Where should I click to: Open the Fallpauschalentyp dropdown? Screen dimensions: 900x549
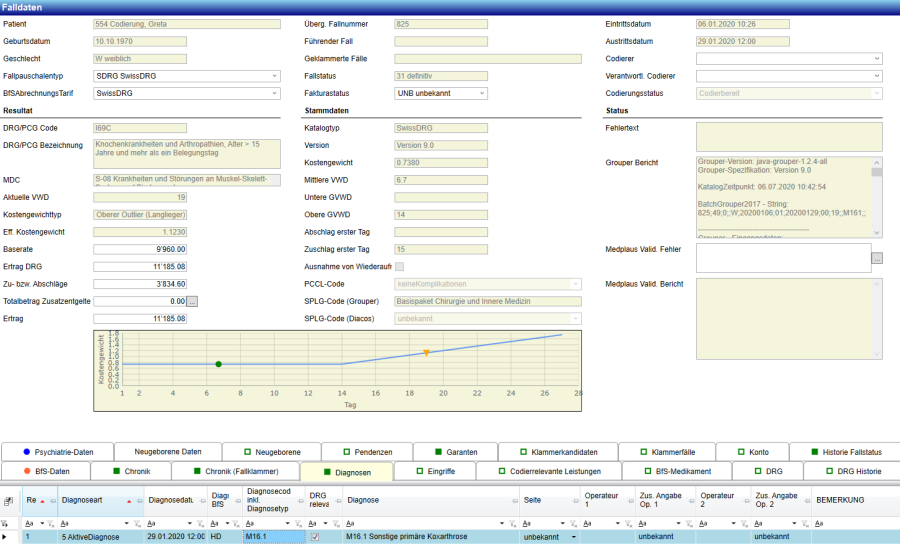[275, 76]
